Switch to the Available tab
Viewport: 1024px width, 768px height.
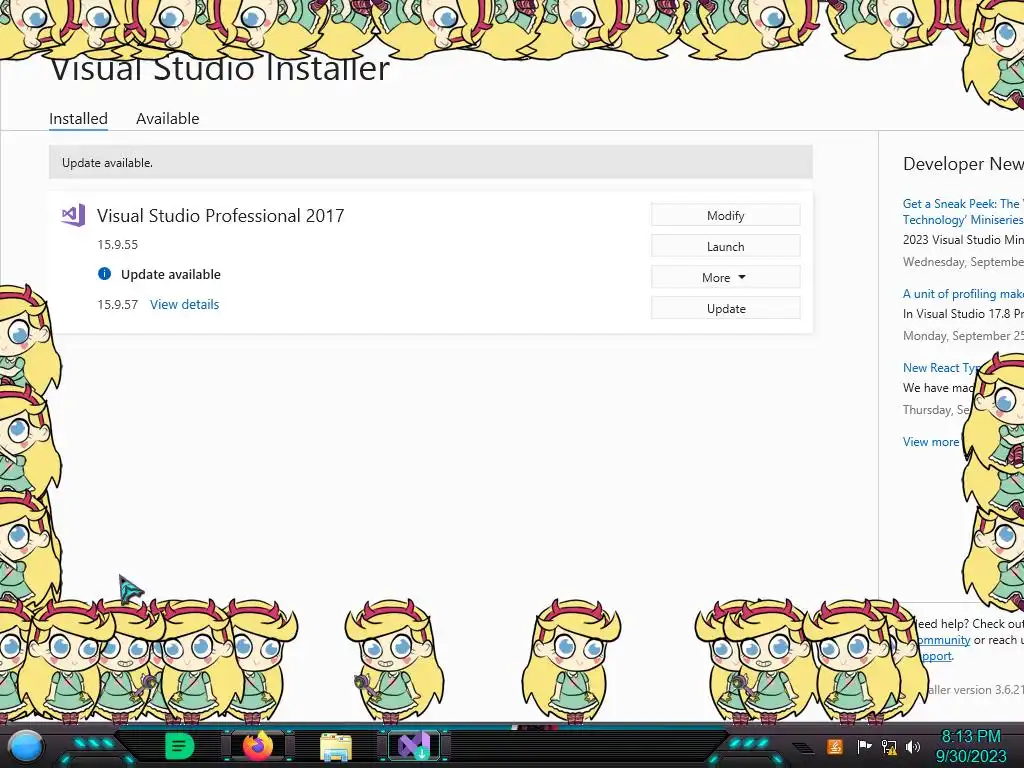(168, 119)
